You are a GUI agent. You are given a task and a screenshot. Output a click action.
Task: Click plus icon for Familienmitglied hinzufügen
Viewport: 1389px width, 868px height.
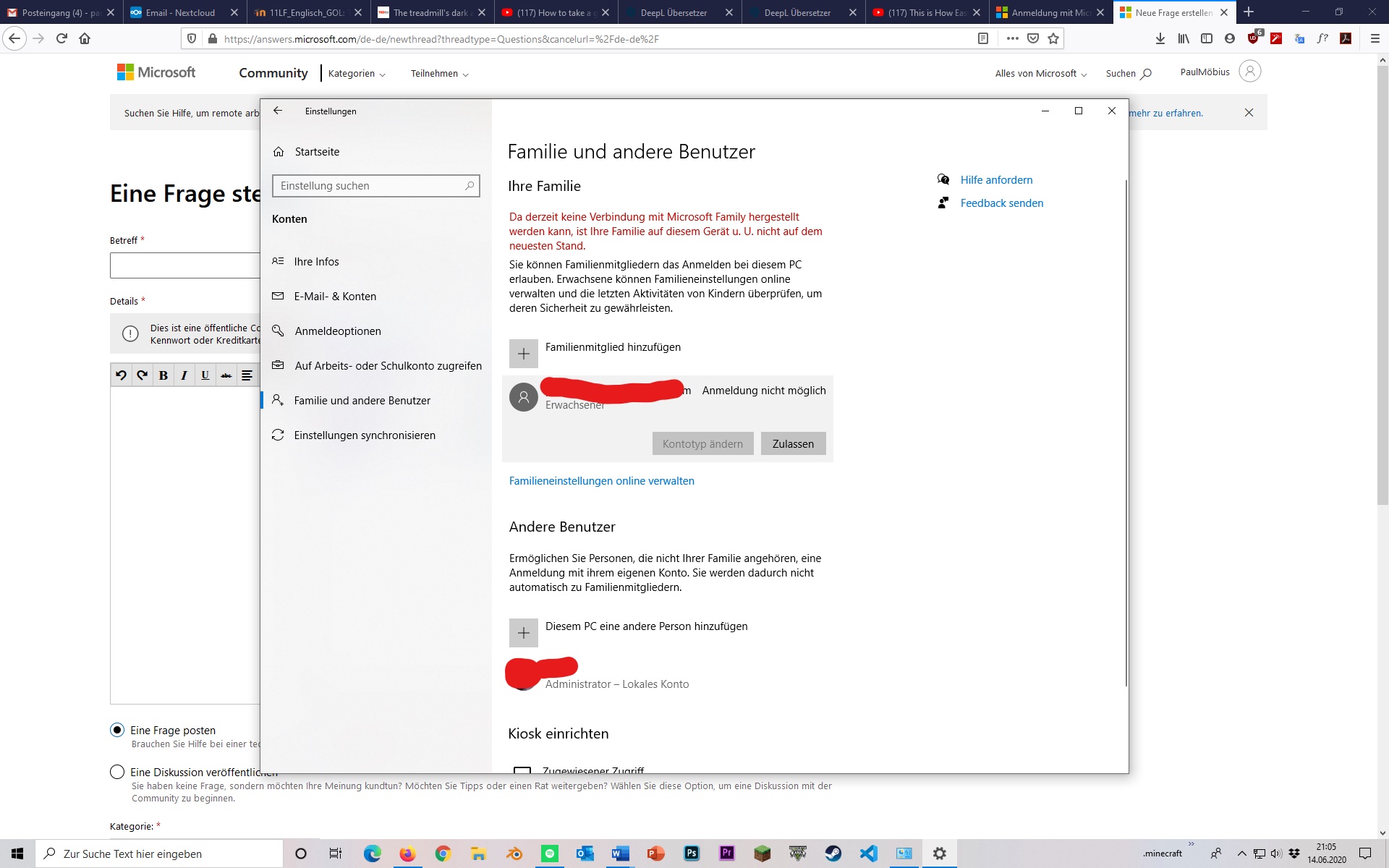pyautogui.click(x=524, y=354)
